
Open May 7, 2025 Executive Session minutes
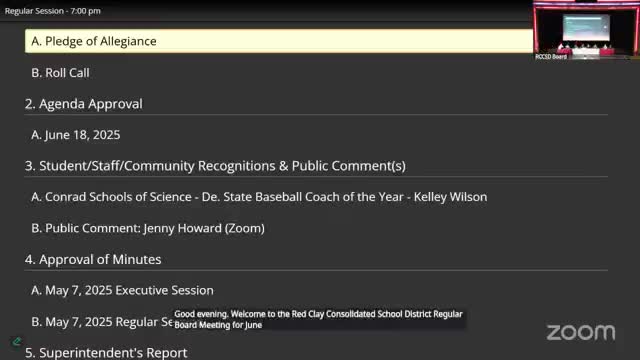coord(122,290)
